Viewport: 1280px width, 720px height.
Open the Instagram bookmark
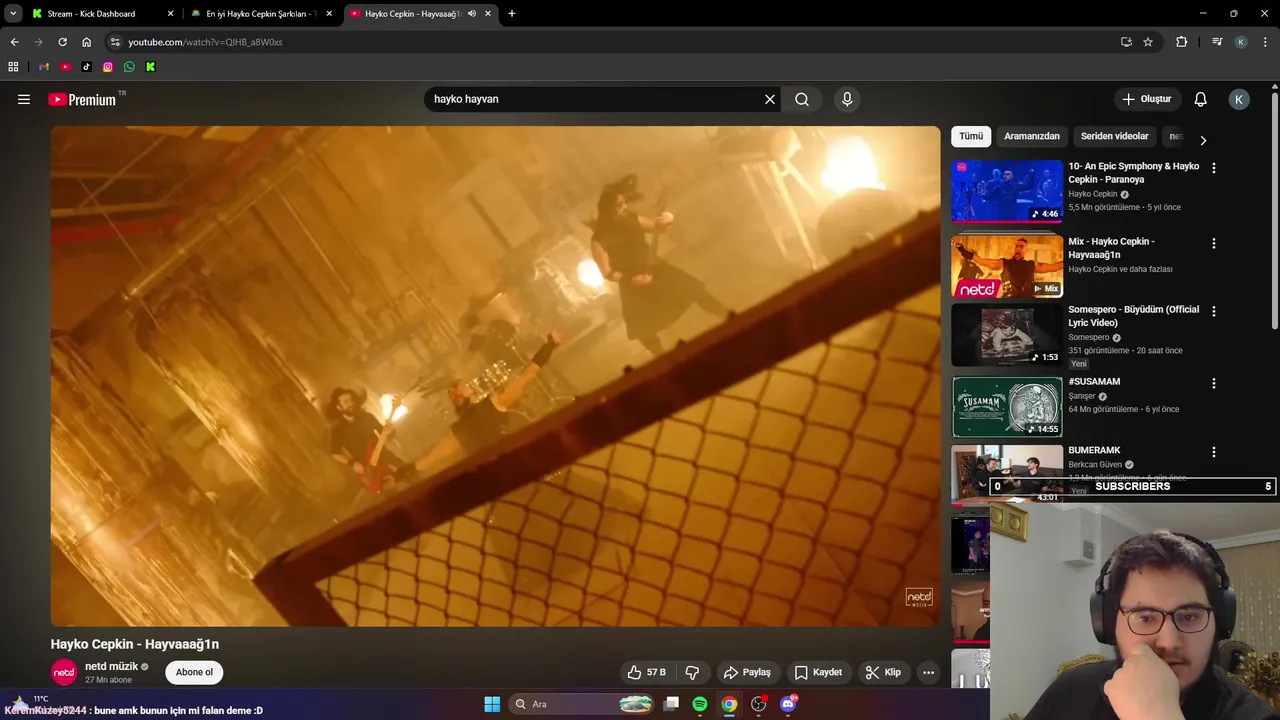pyautogui.click(x=108, y=67)
